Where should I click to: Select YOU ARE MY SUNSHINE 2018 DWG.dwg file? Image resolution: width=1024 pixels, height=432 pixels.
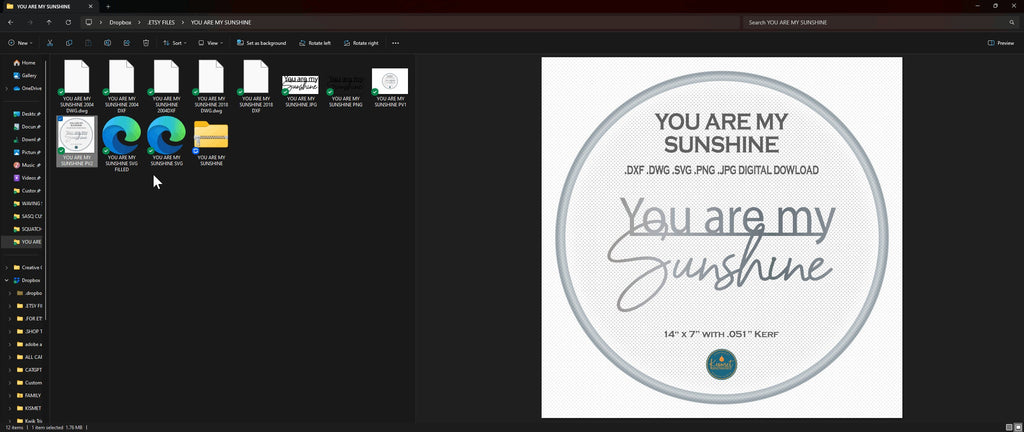pos(211,86)
